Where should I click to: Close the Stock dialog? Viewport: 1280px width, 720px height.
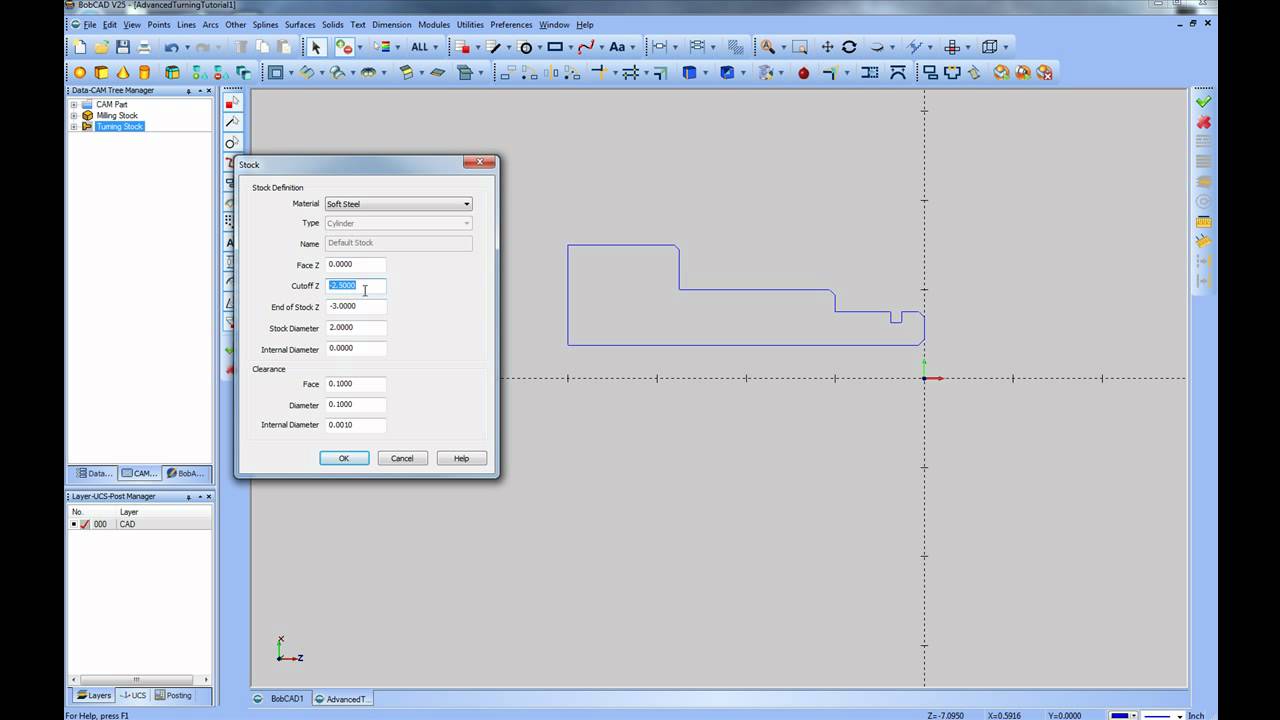point(479,163)
